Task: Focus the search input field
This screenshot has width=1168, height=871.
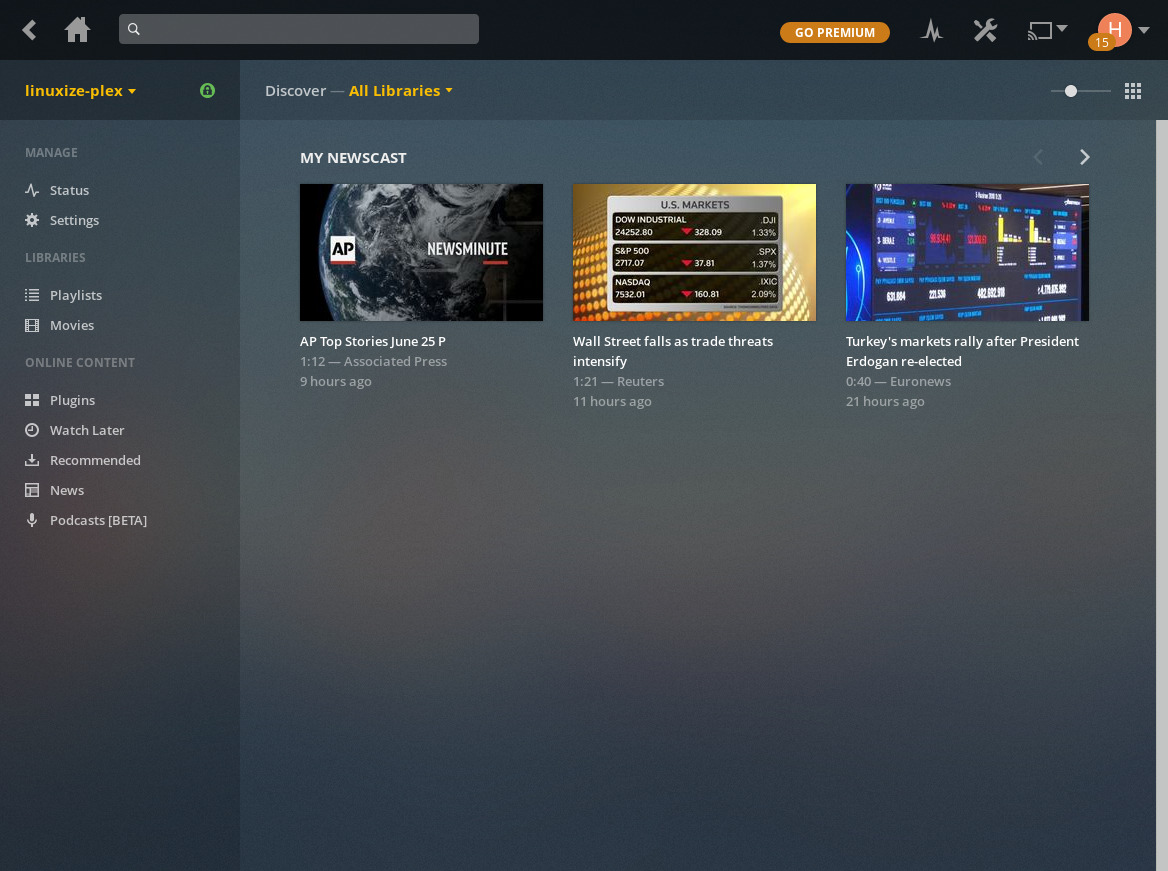Action: coord(299,29)
